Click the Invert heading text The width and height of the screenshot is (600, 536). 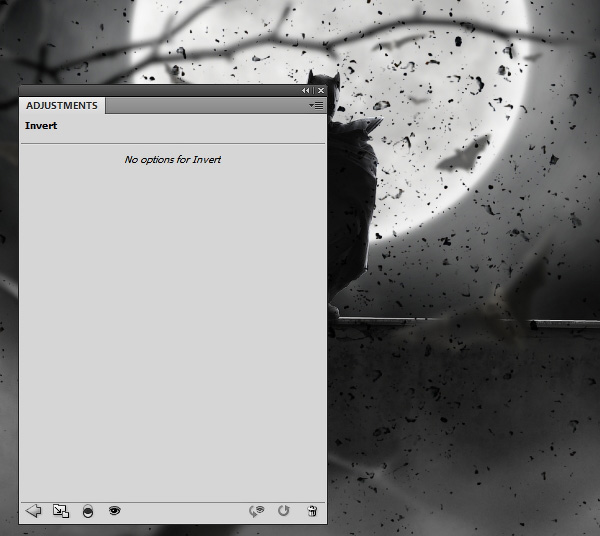tap(41, 125)
